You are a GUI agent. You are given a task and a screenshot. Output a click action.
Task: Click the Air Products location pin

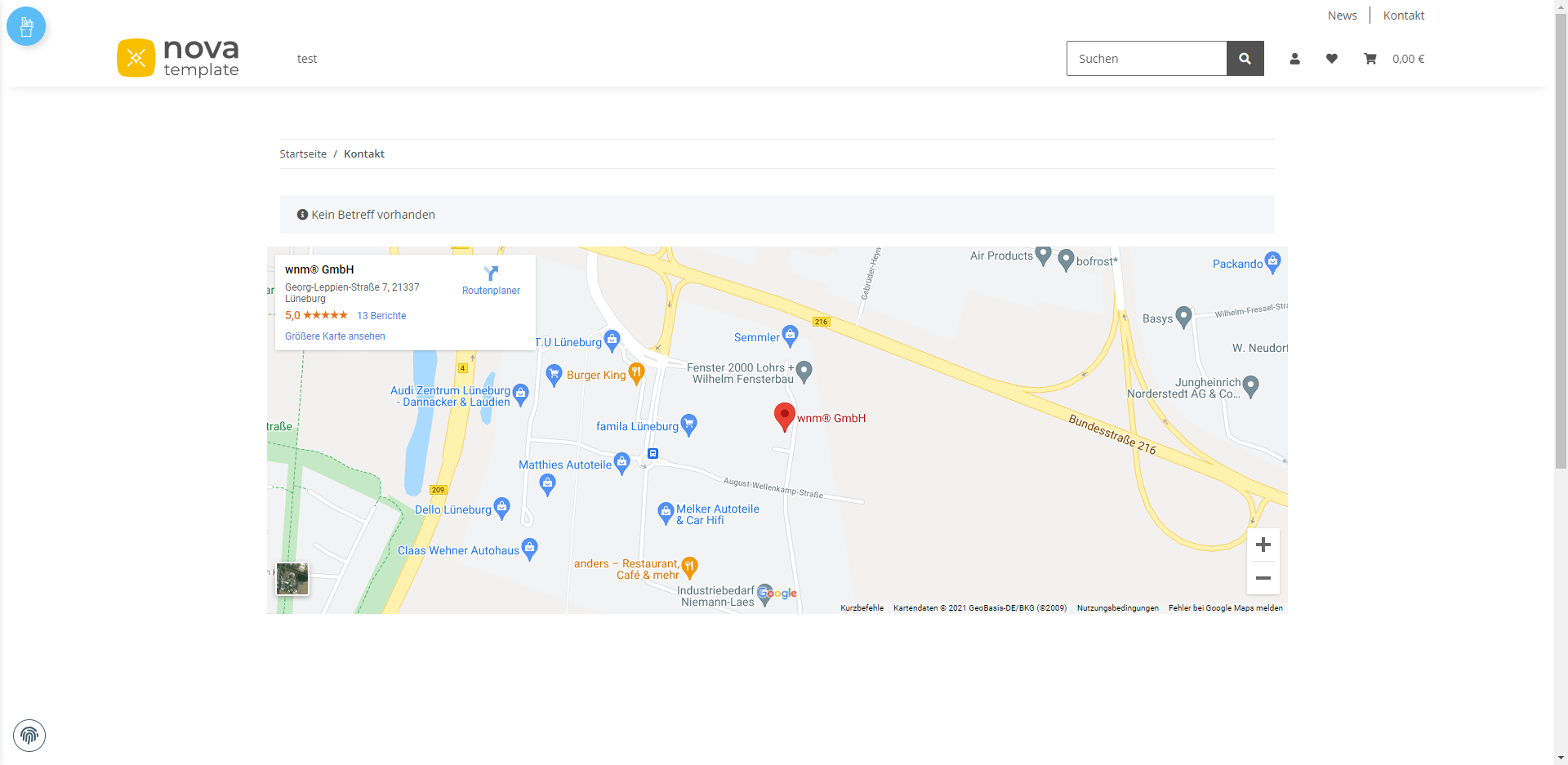tap(1044, 256)
